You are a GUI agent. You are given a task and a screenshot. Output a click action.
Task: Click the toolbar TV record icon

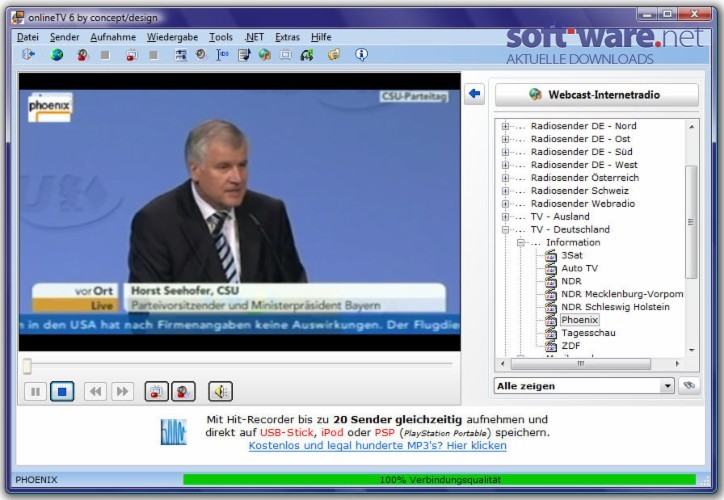pyautogui.click(x=132, y=55)
